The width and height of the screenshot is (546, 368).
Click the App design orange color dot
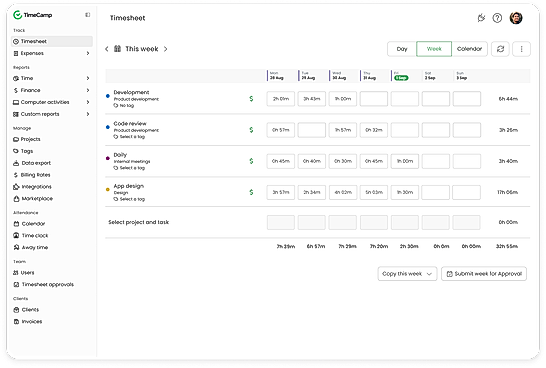[x=108, y=190]
